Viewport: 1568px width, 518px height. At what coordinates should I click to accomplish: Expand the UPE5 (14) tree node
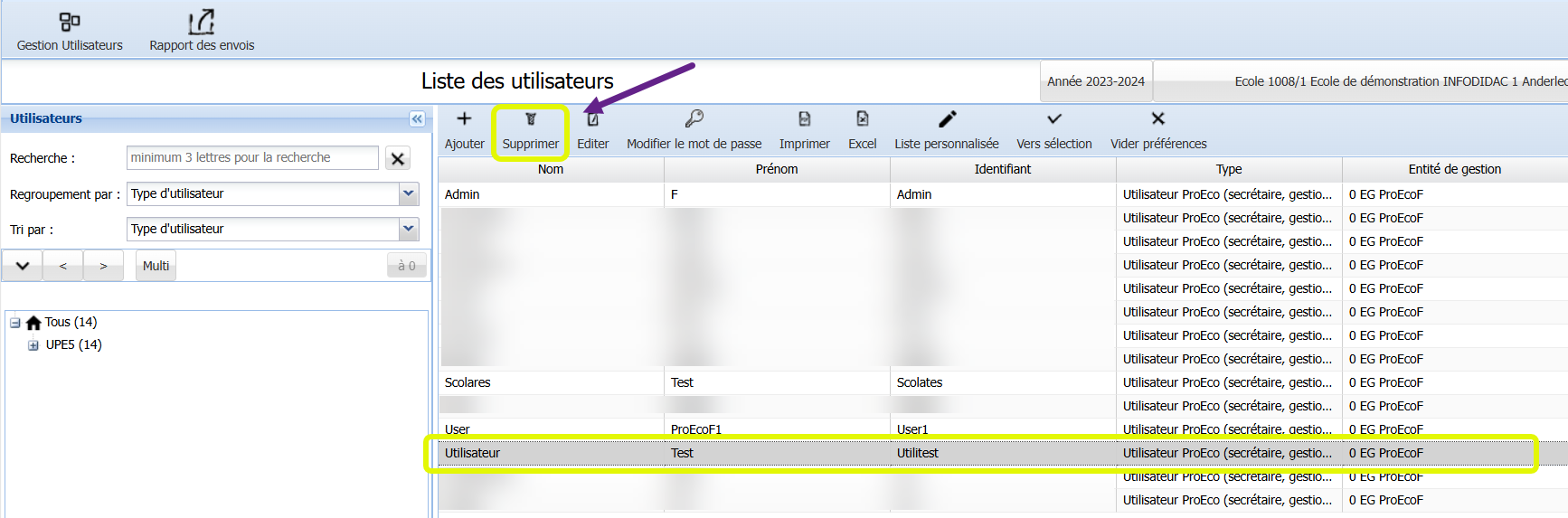[33, 345]
